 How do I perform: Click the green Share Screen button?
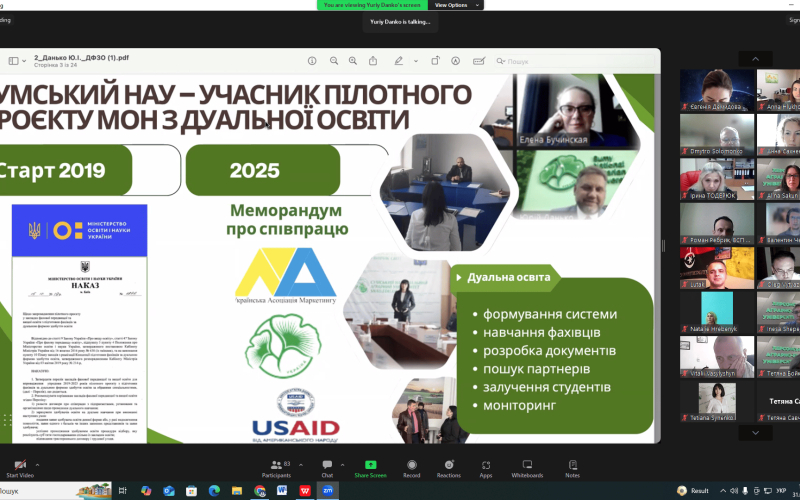click(x=370, y=468)
